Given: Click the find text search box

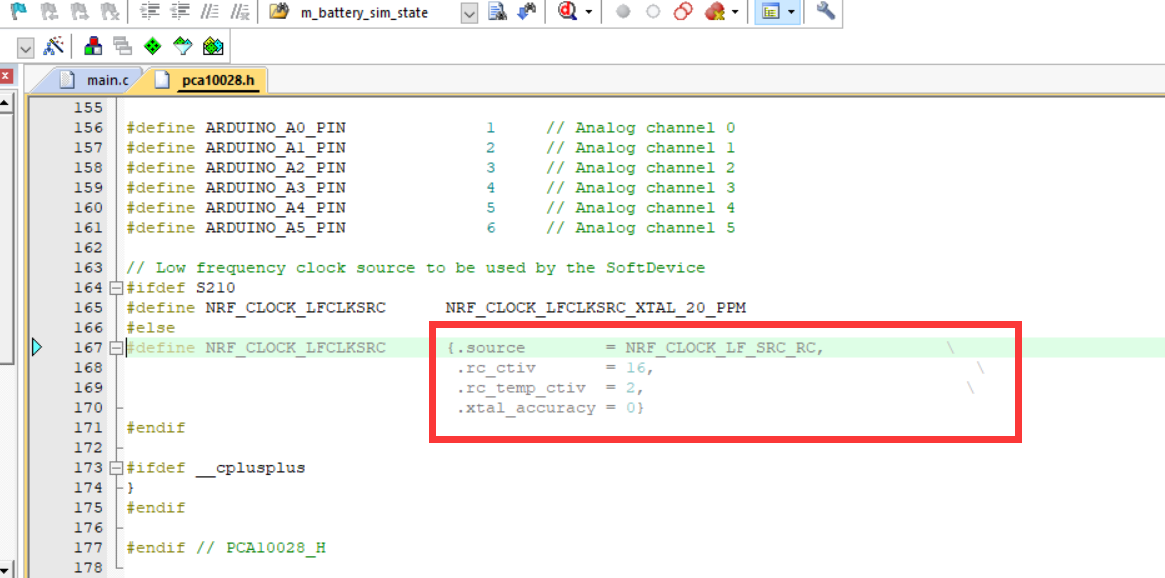Looking at the screenshot, I should 377,13.
